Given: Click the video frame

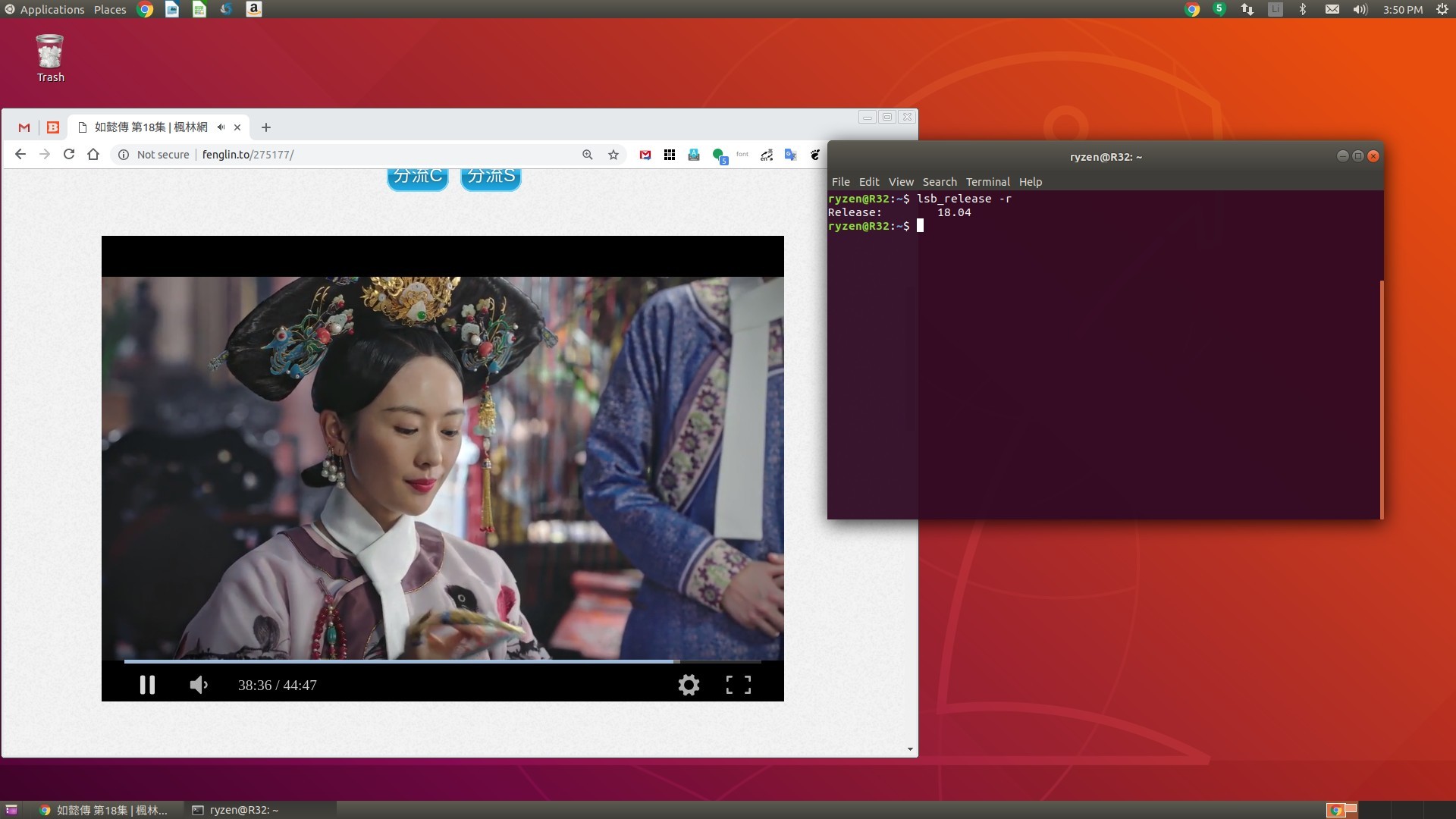Looking at the screenshot, I should (443, 468).
